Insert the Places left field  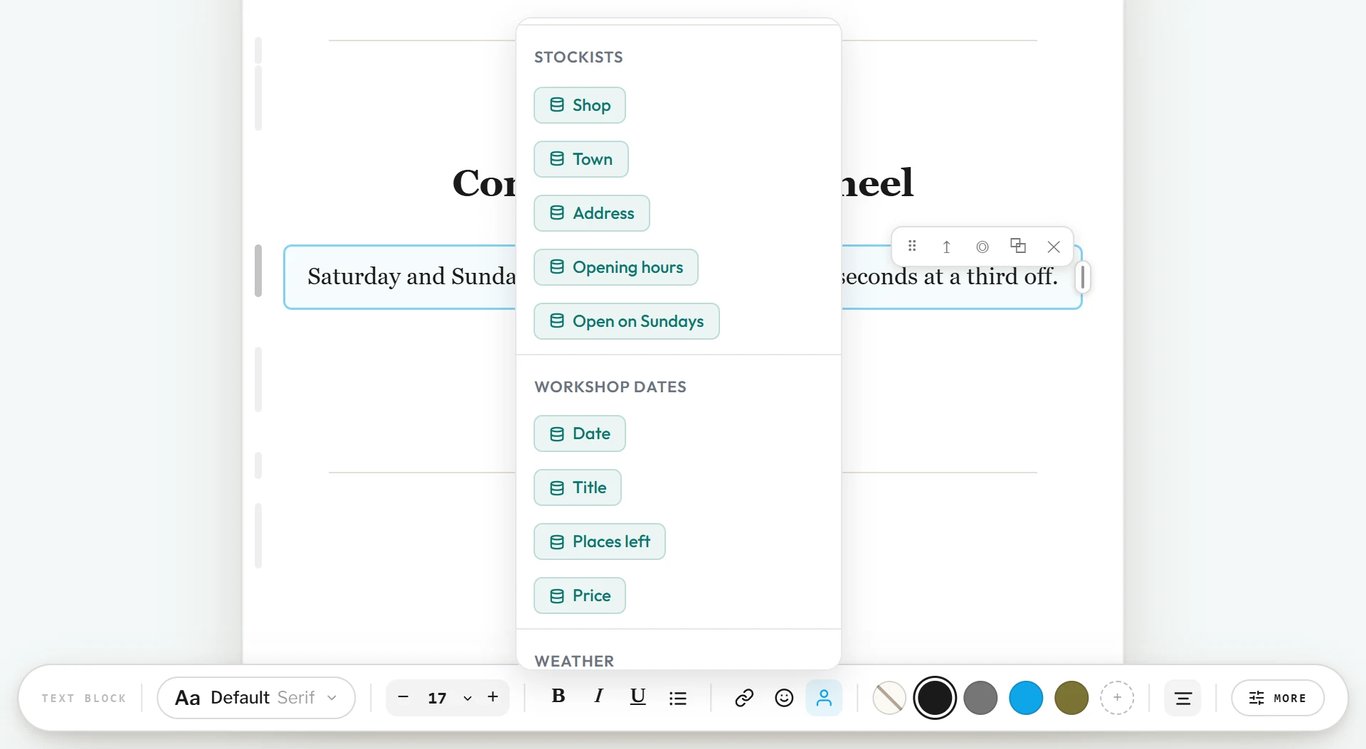pyautogui.click(x=599, y=542)
